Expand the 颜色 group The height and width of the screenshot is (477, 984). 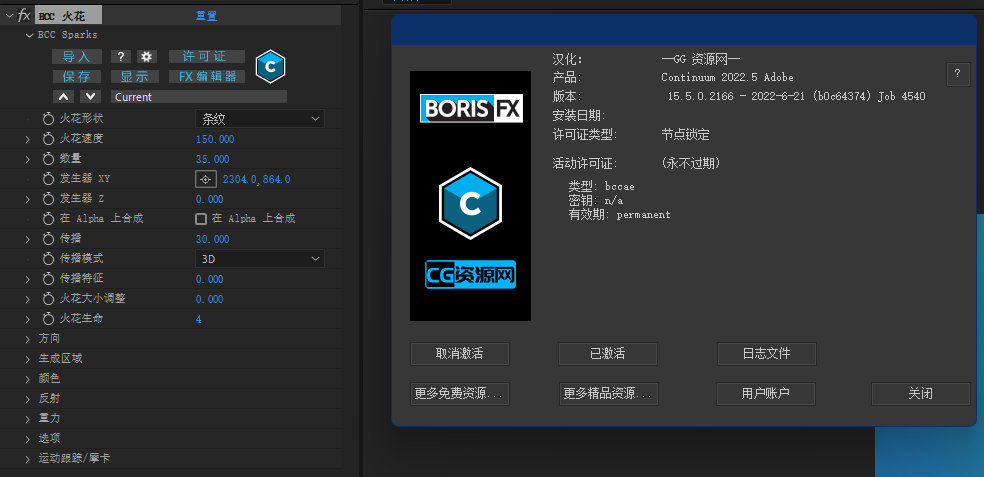28,379
